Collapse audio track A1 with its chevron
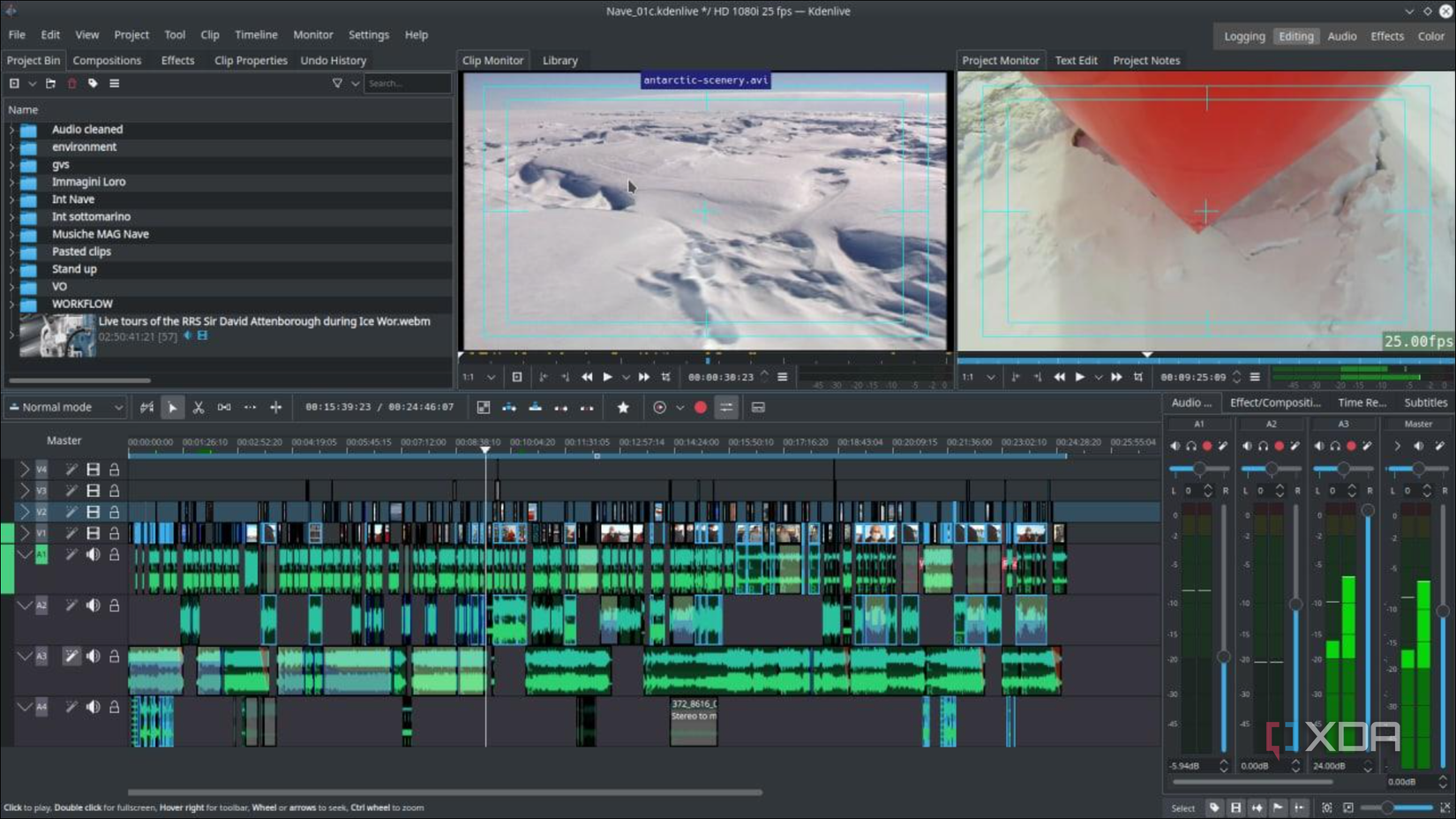The height and width of the screenshot is (819, 1456). (25, 554)
